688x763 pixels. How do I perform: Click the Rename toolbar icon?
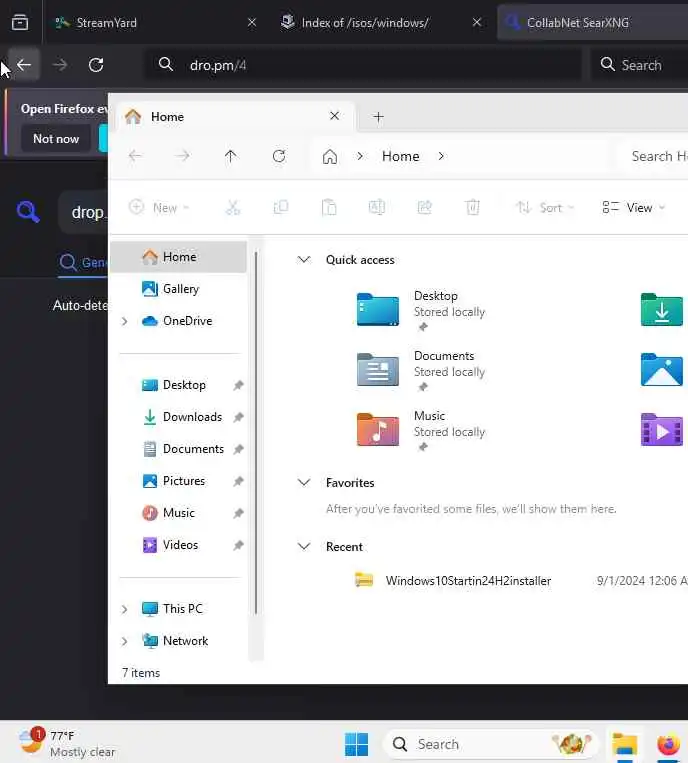377,207
